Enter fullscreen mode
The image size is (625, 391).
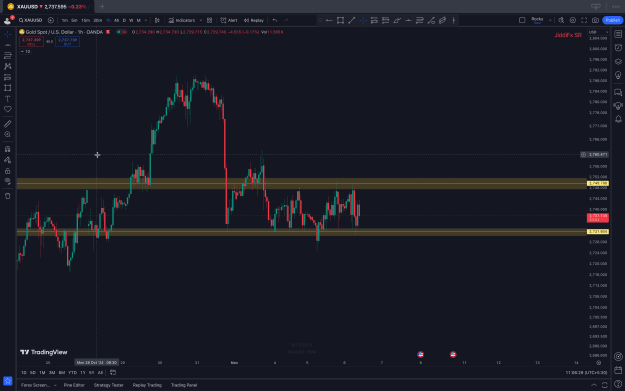584,20
